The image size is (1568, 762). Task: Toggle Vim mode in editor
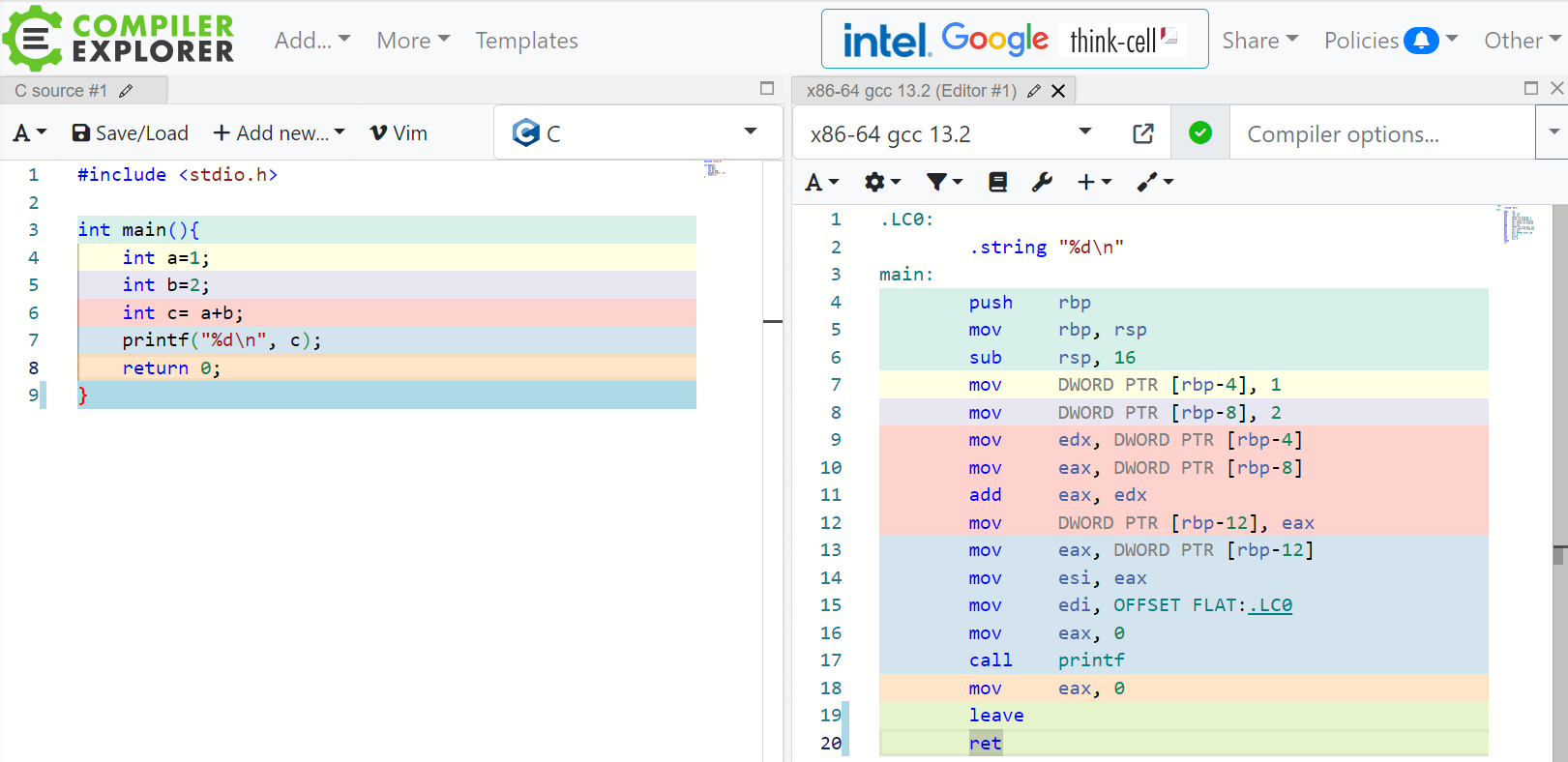point(399,133)
